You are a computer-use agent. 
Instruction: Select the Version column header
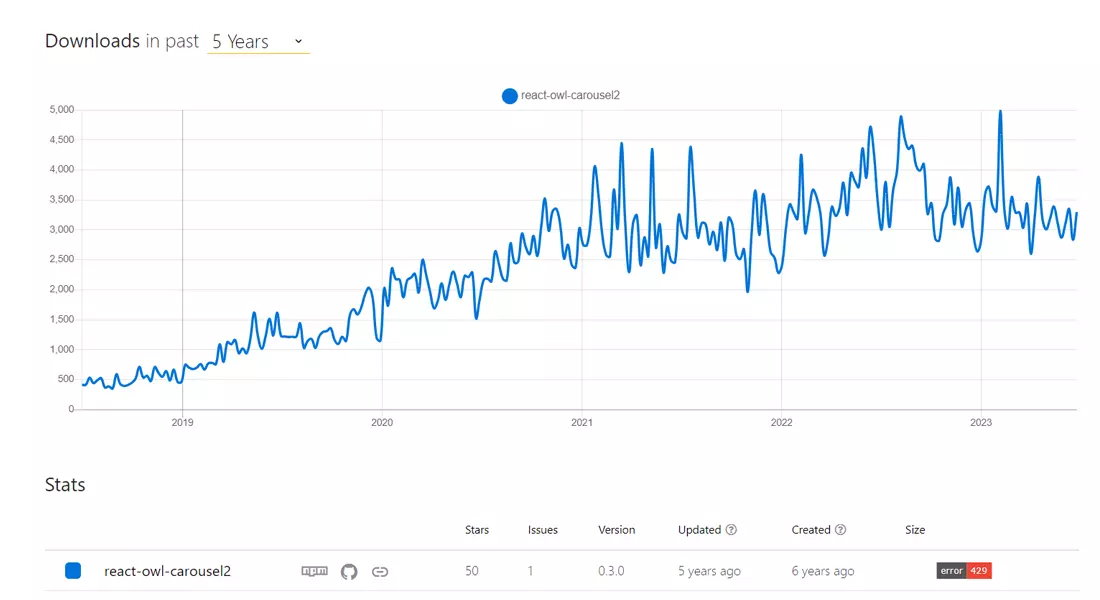click(617, 530)
